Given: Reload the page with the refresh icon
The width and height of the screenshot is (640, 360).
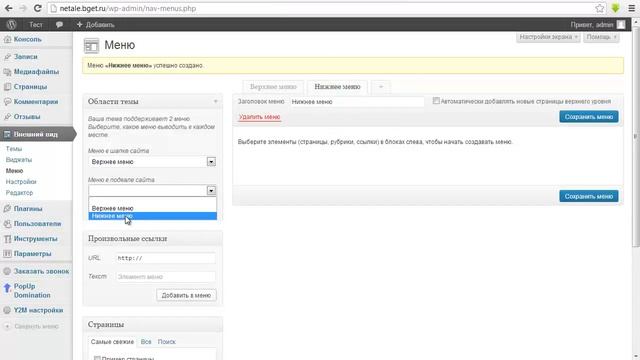Looking at the screenshot, I should (x=38, y=8).
